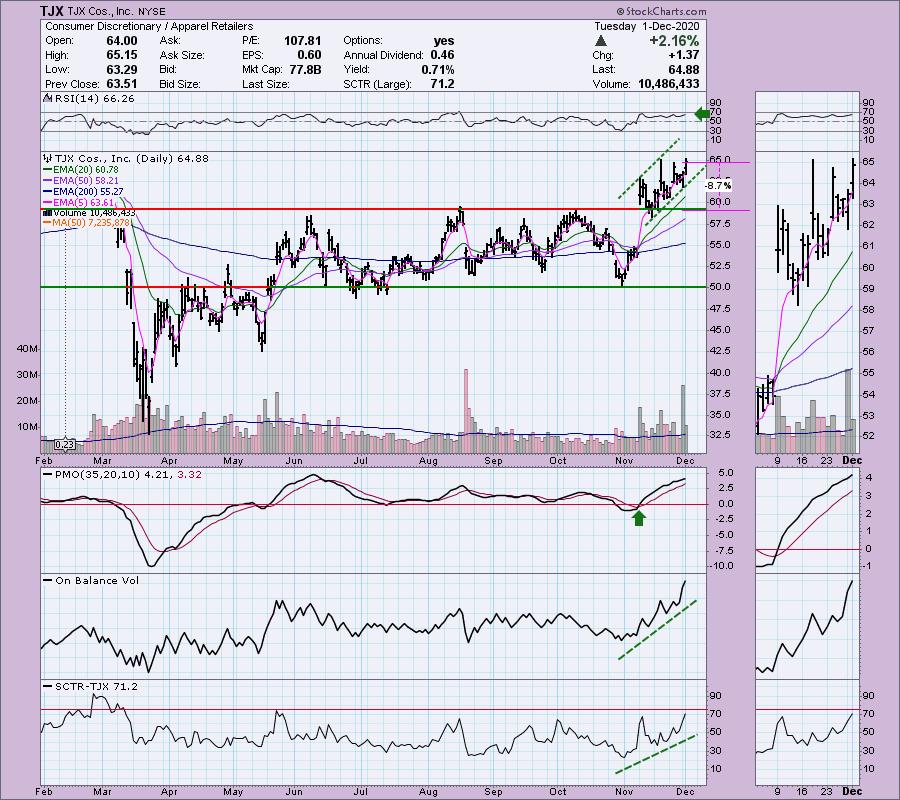This screenshot has width=900, height=800.
Task: Click the Open value 64.00
Action: [122, 41]
